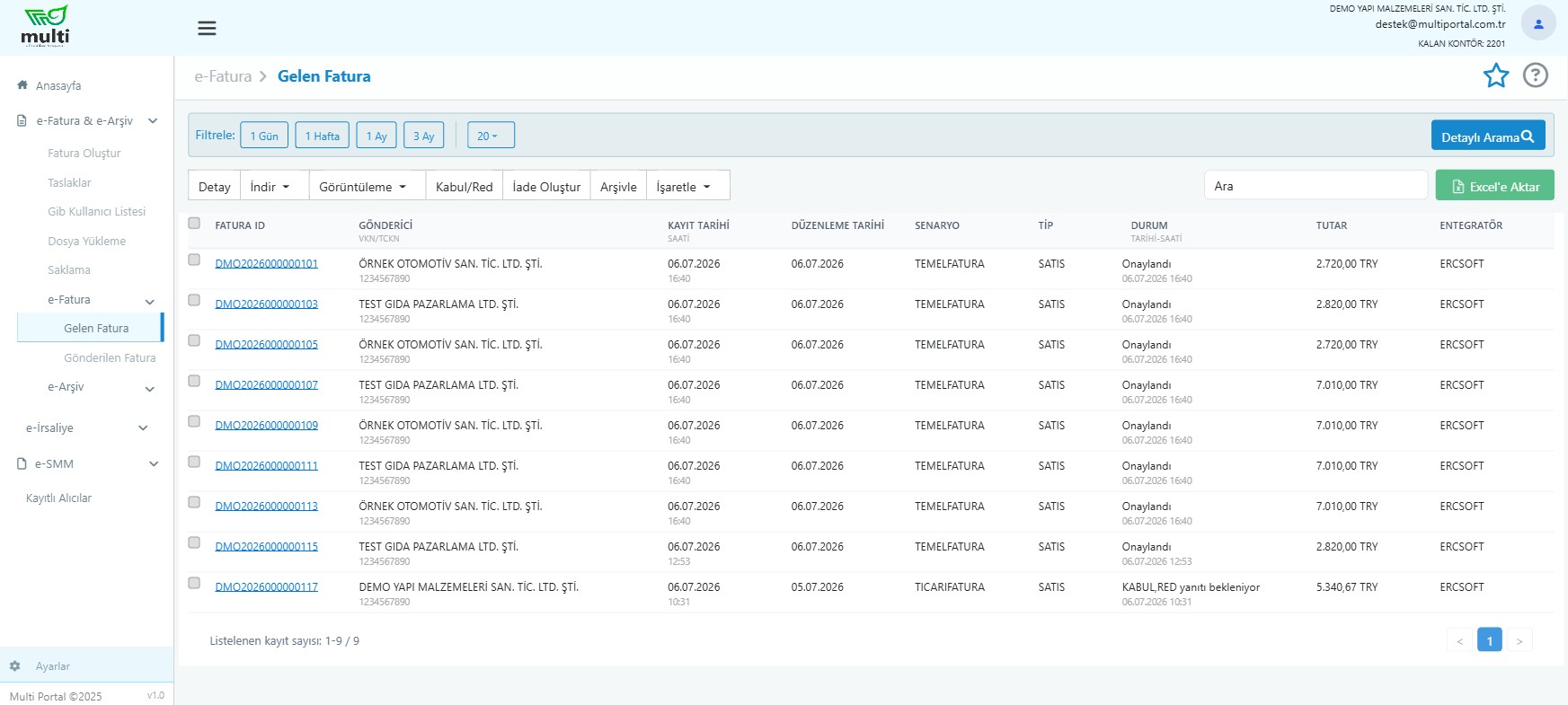1568x705 pixels.
Task: Click the multi logo
Action: 46,26
